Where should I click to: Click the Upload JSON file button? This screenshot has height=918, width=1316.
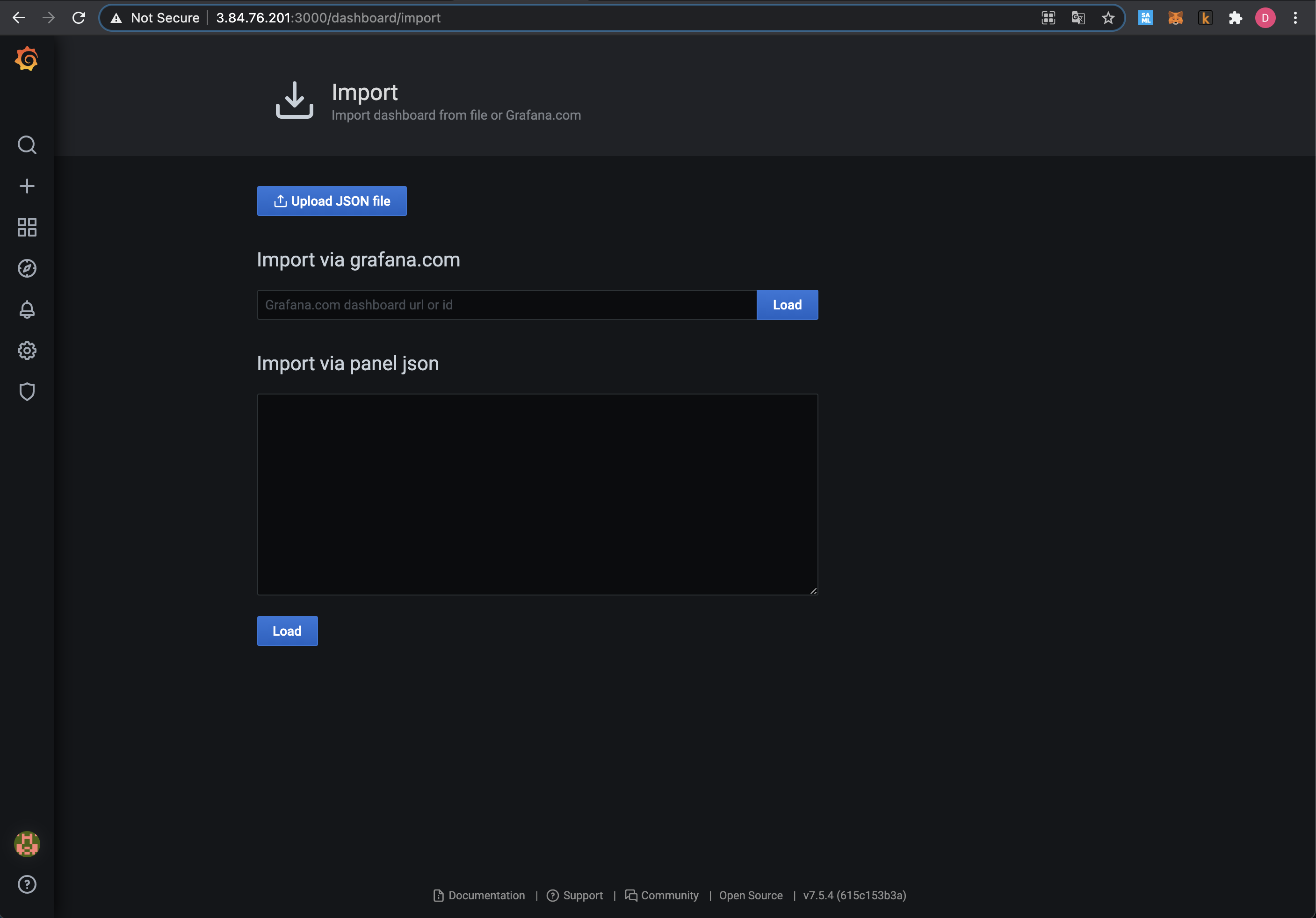tap(332, 201)
